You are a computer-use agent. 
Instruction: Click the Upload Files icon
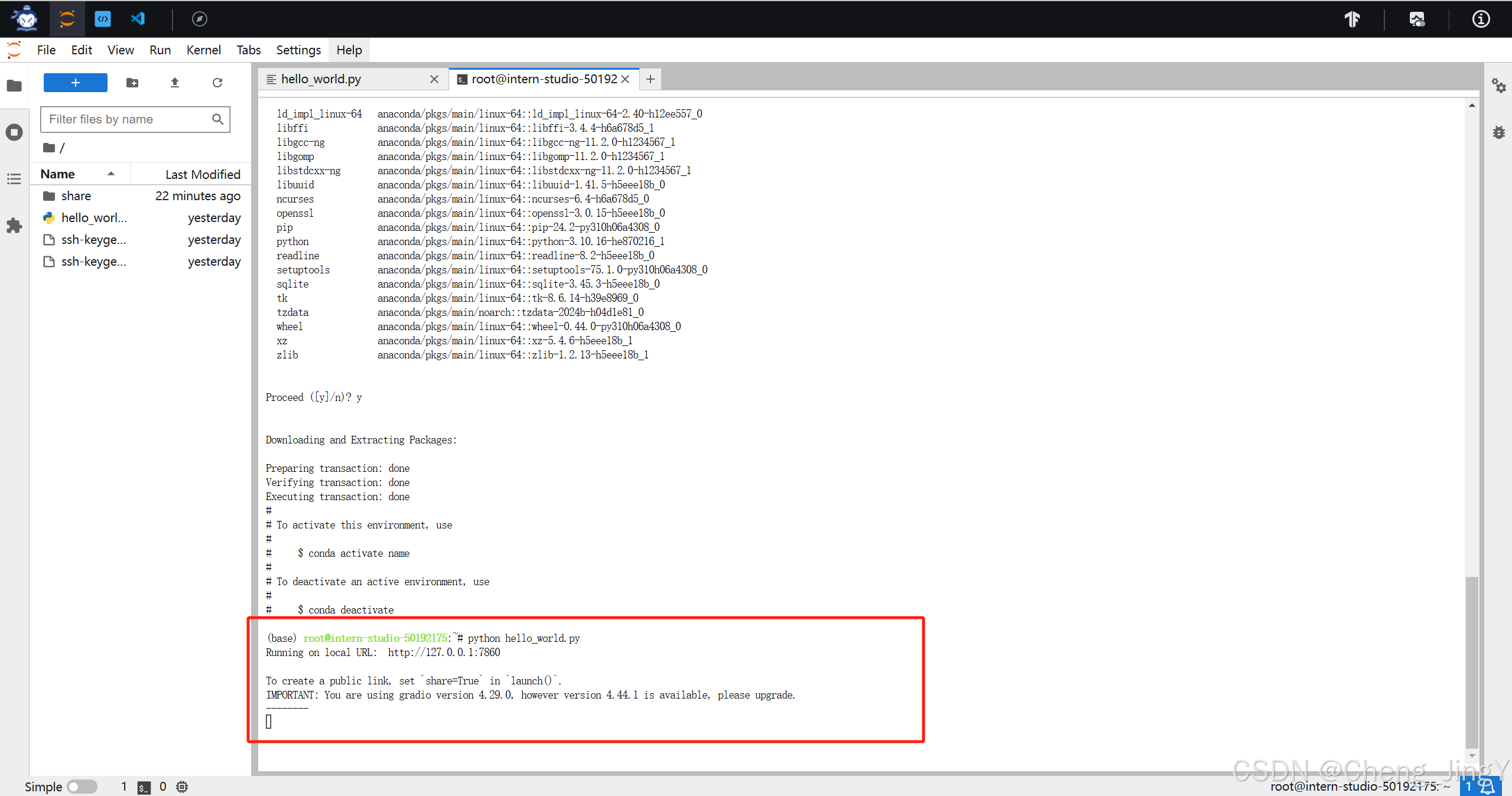point(175,83)
